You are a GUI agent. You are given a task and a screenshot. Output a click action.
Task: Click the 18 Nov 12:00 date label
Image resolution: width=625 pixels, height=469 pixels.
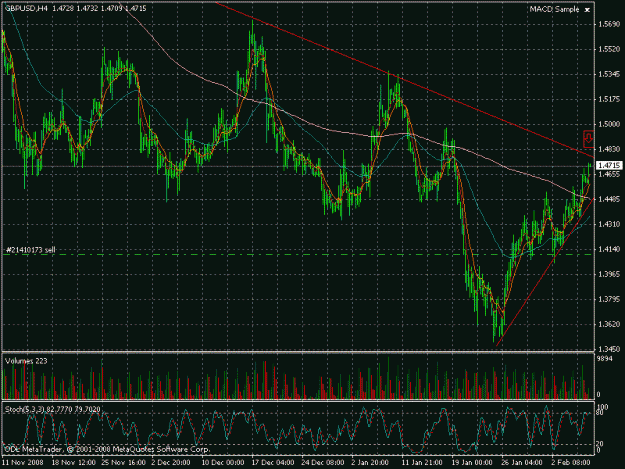(x=74, y=463)
